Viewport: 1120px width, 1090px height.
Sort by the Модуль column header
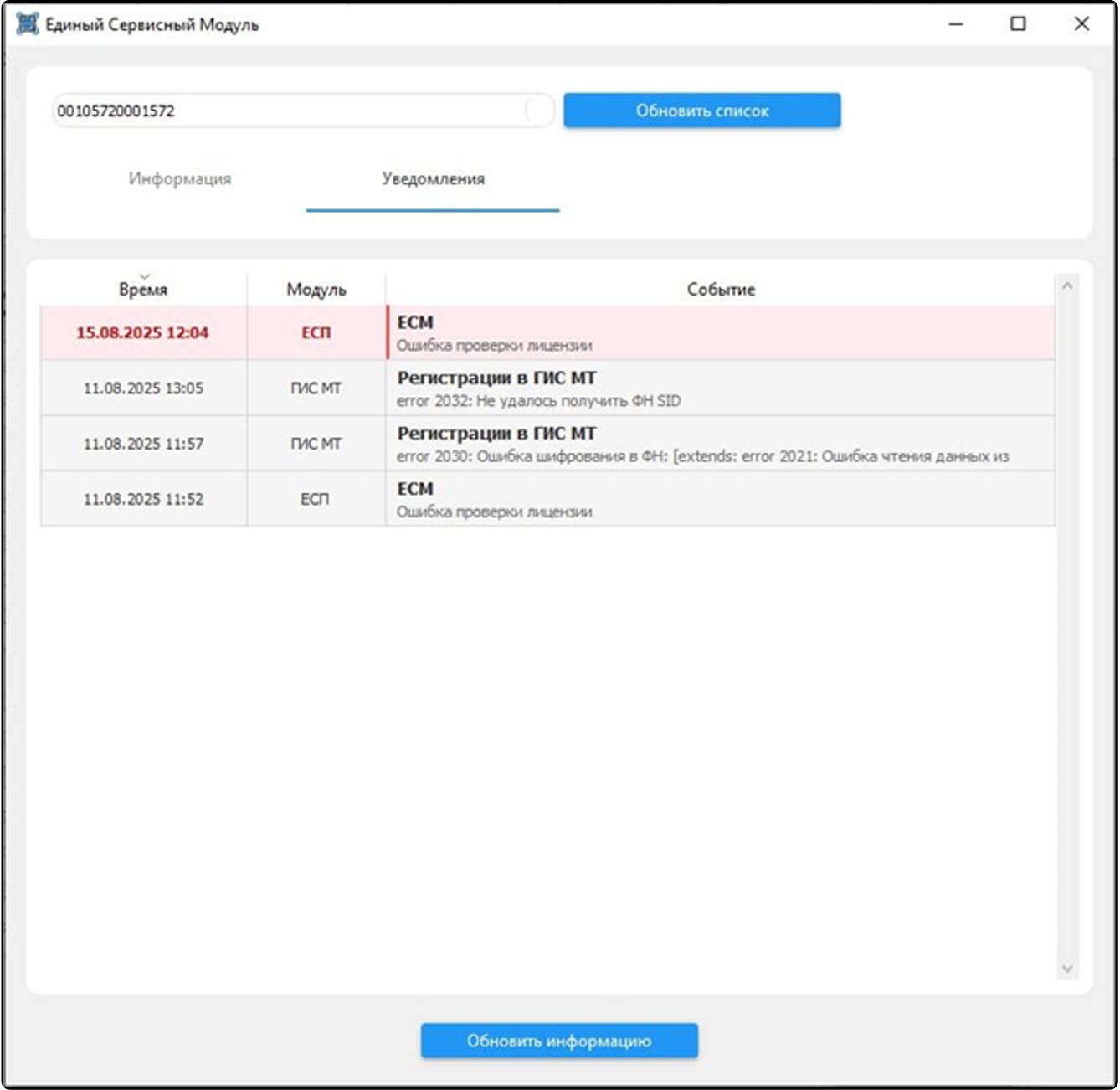click(x=316, y=290)
